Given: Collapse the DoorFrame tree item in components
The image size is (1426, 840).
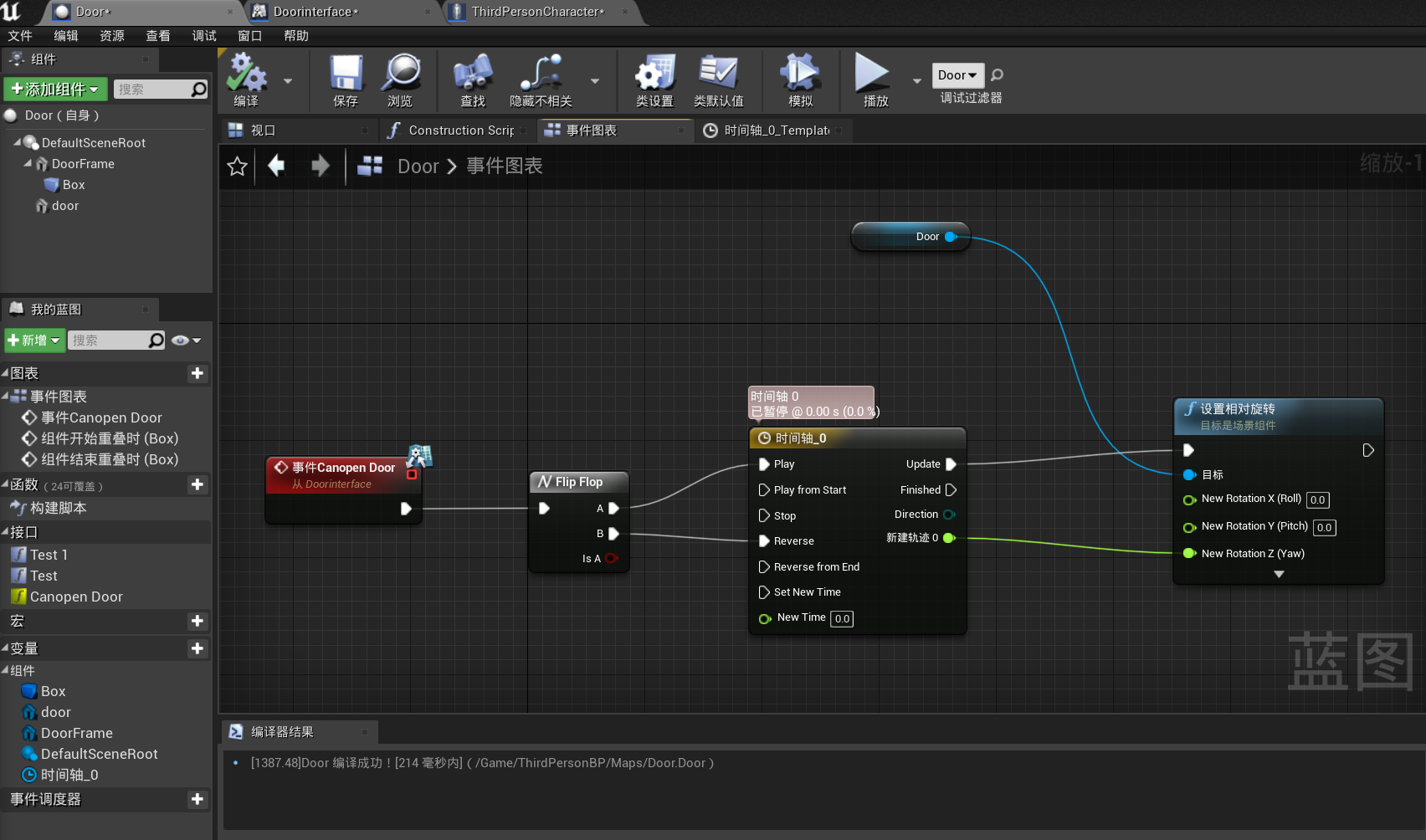Looking at the screenshot, I should click(x=28, y=164).
